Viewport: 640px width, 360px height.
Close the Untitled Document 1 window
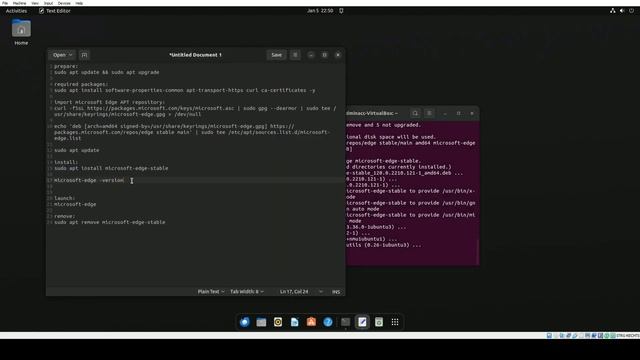click(x=338, y=55)
